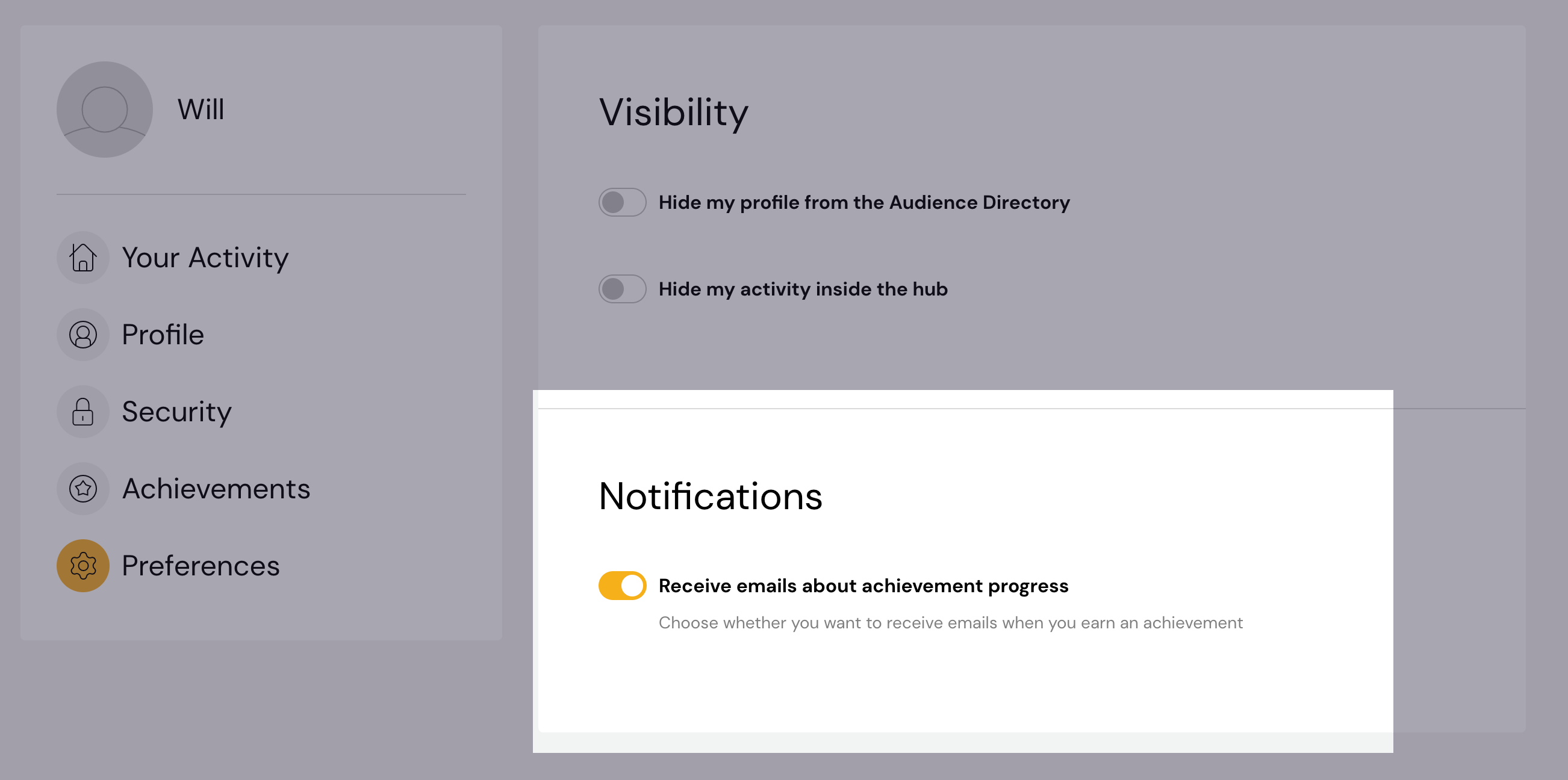Viewport: 1568px width, 780px height.
Task: Click the padlock icon for Security
Action: tap(82, 412)
